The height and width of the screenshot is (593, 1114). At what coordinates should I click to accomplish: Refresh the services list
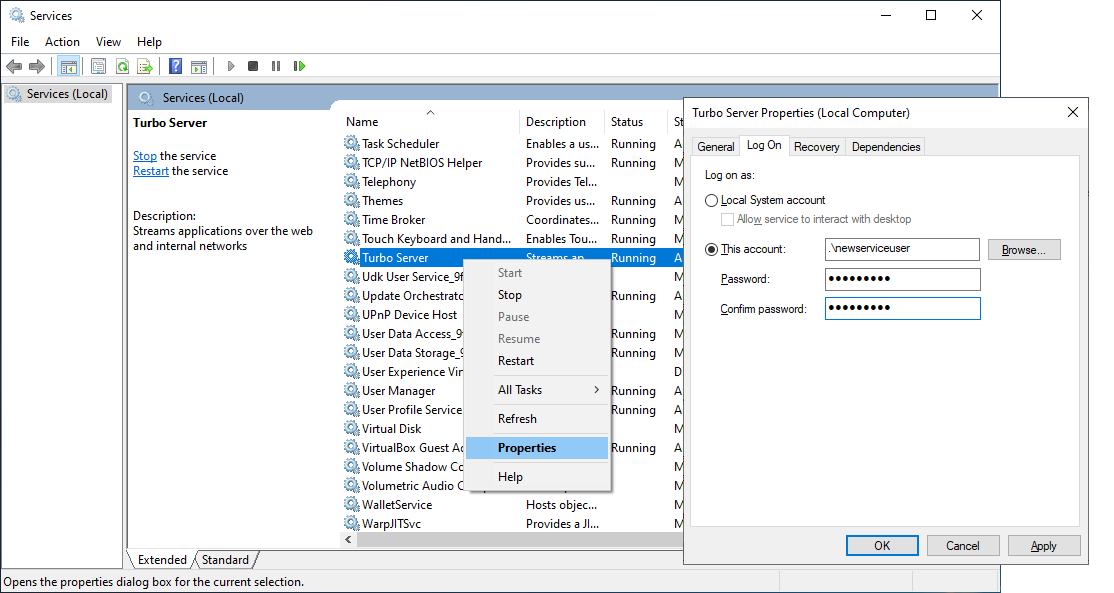(x=122, y=65)
